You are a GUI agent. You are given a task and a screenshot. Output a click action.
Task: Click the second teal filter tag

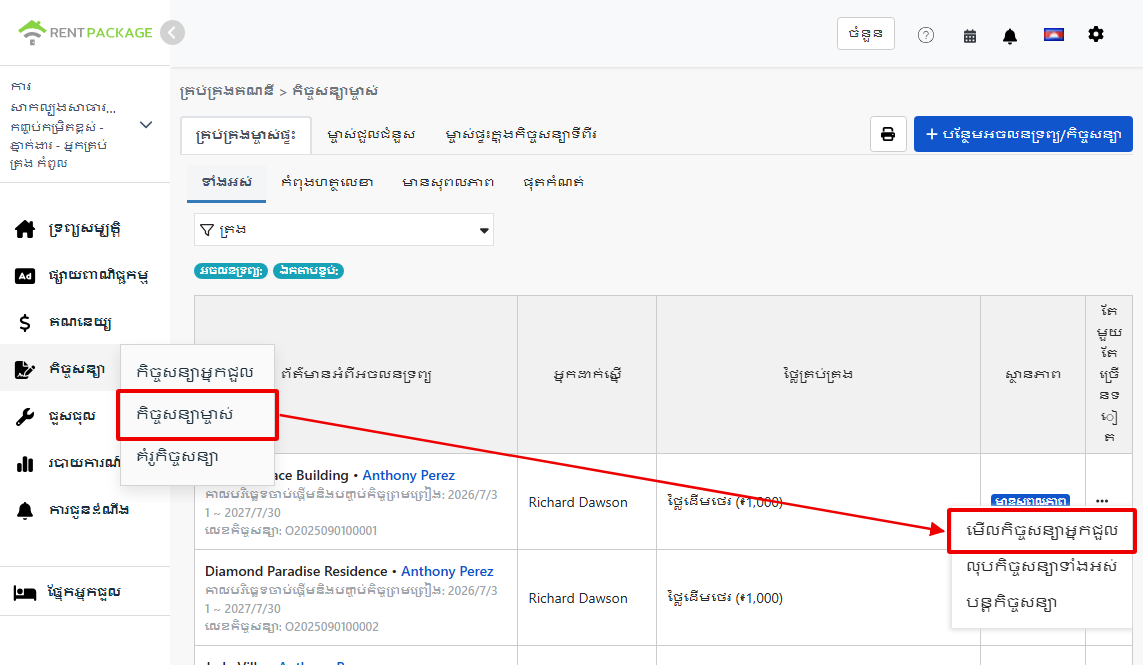point(308,271)
